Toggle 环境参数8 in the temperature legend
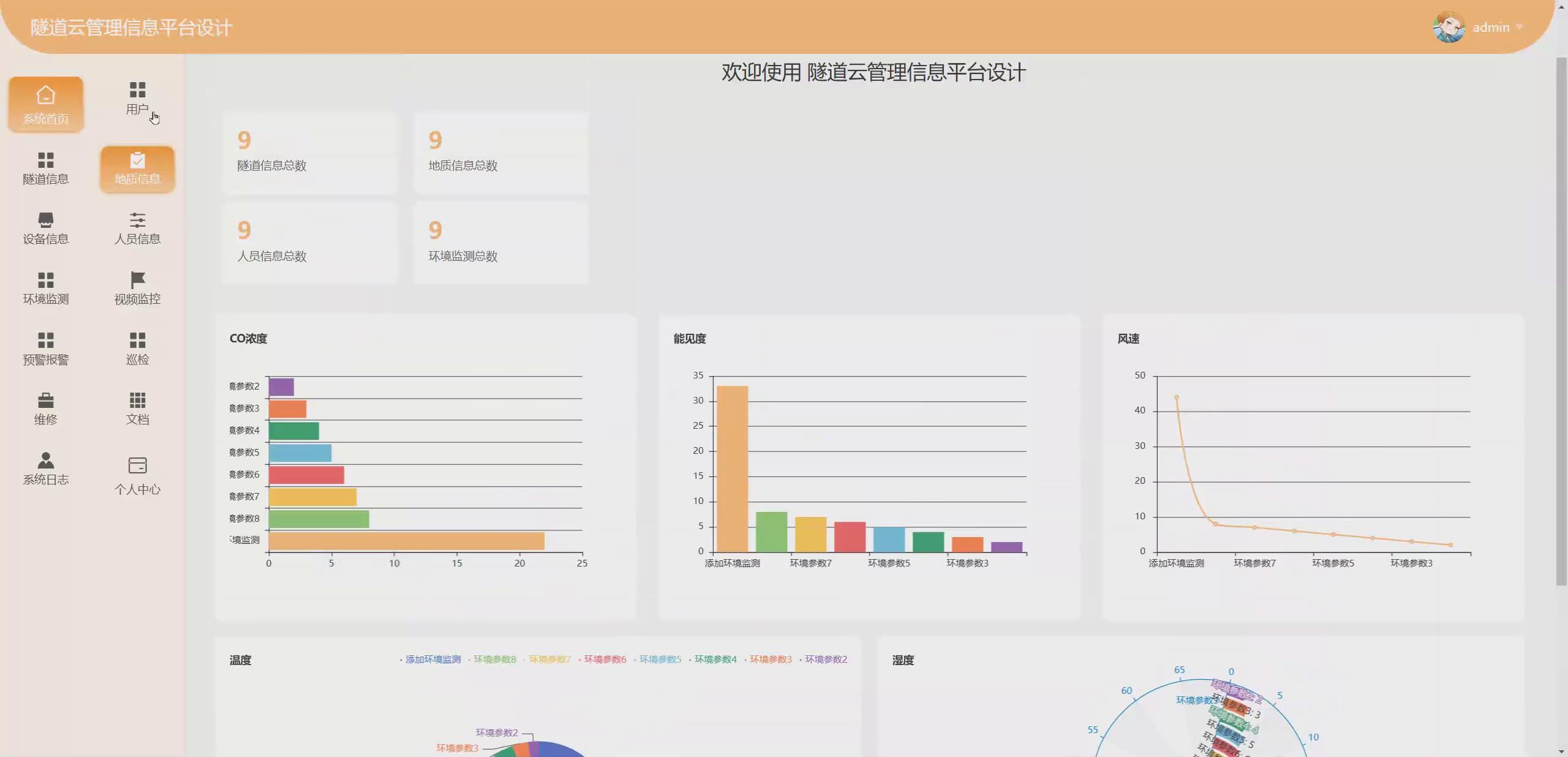 pyautogui.click(x=495, y=660)
